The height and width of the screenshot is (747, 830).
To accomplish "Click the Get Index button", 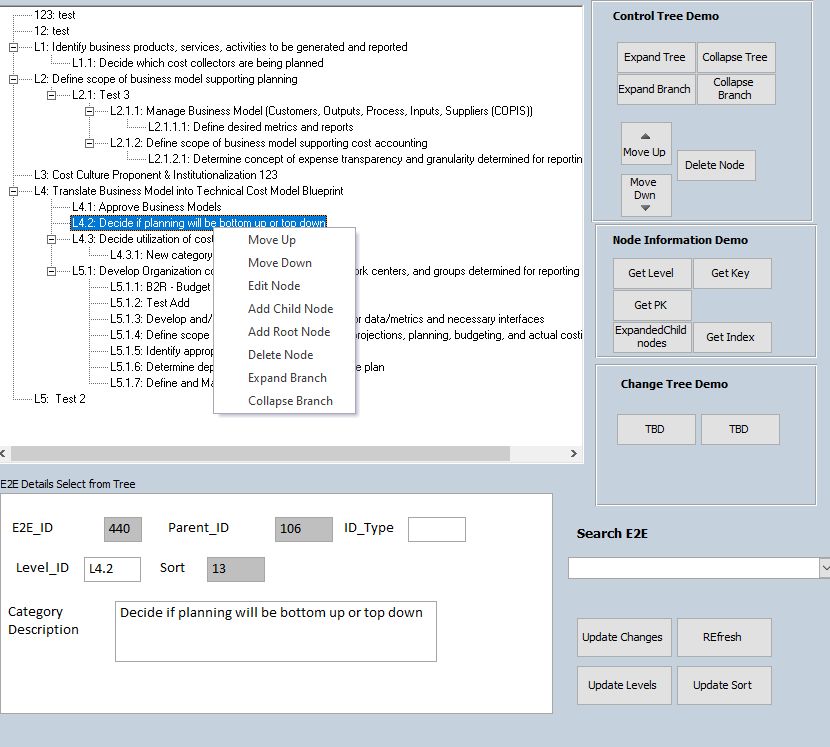I will pyautogui.click(x=732, y=337).
